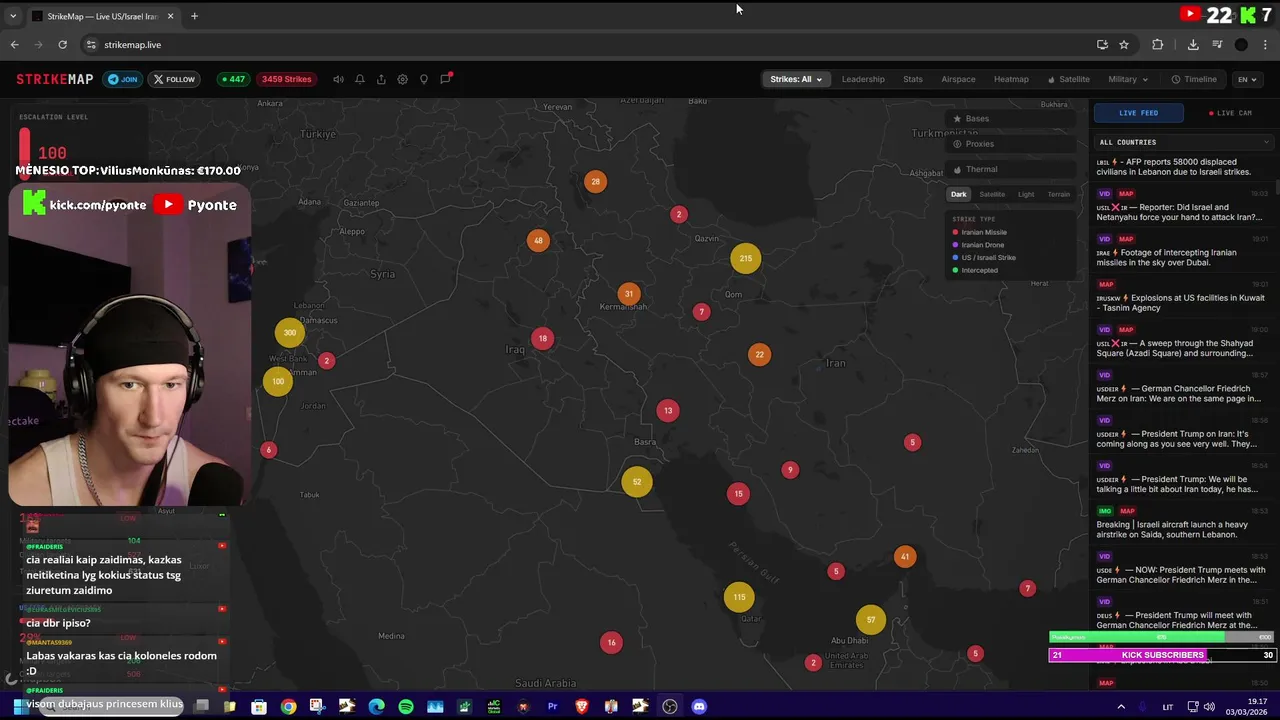The image size is (1280, 720).
Task: Click the 48 orange cluster in northern Iraq
Action: pos(538,240)
